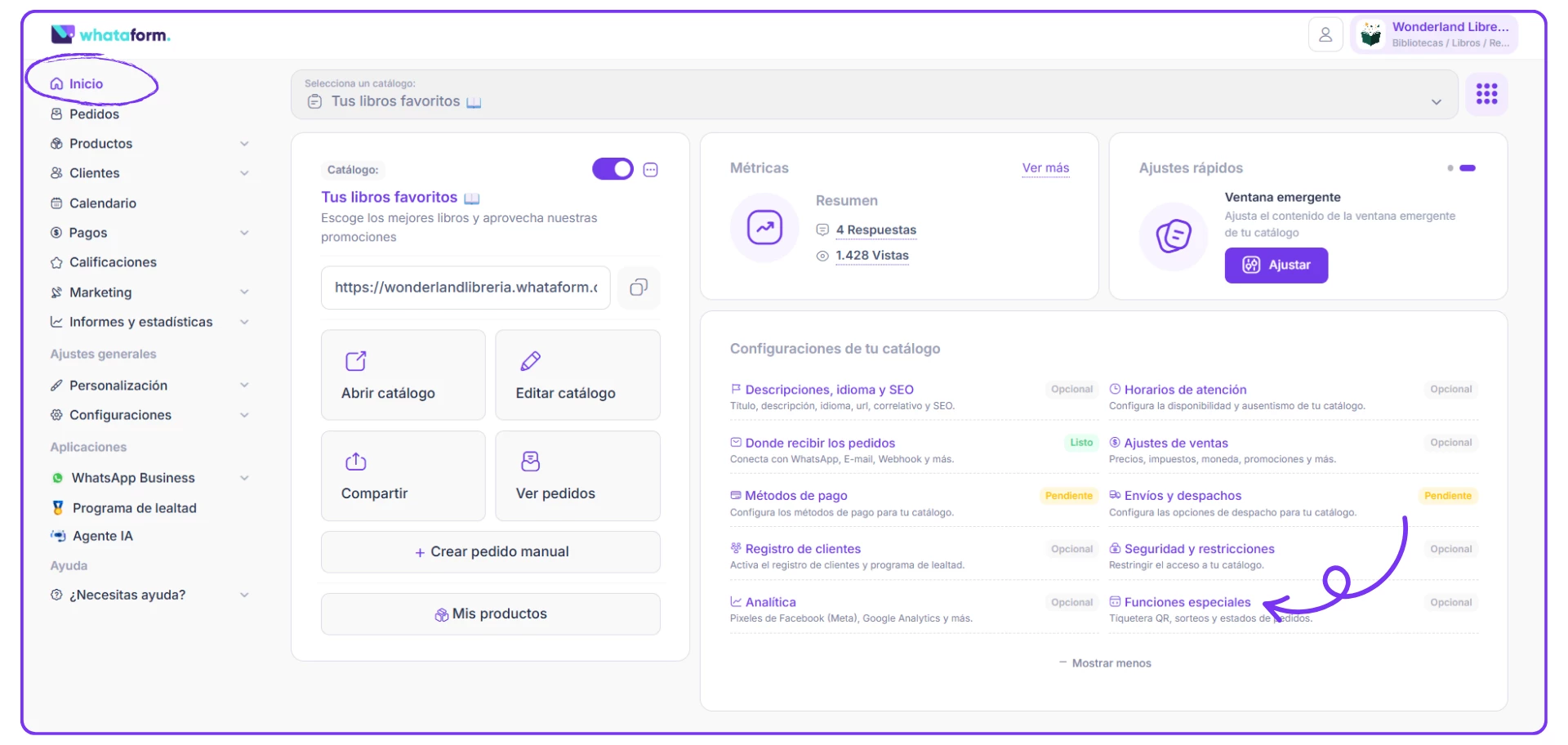Click the Abrir catálogo tile

(x=403, y=375)
